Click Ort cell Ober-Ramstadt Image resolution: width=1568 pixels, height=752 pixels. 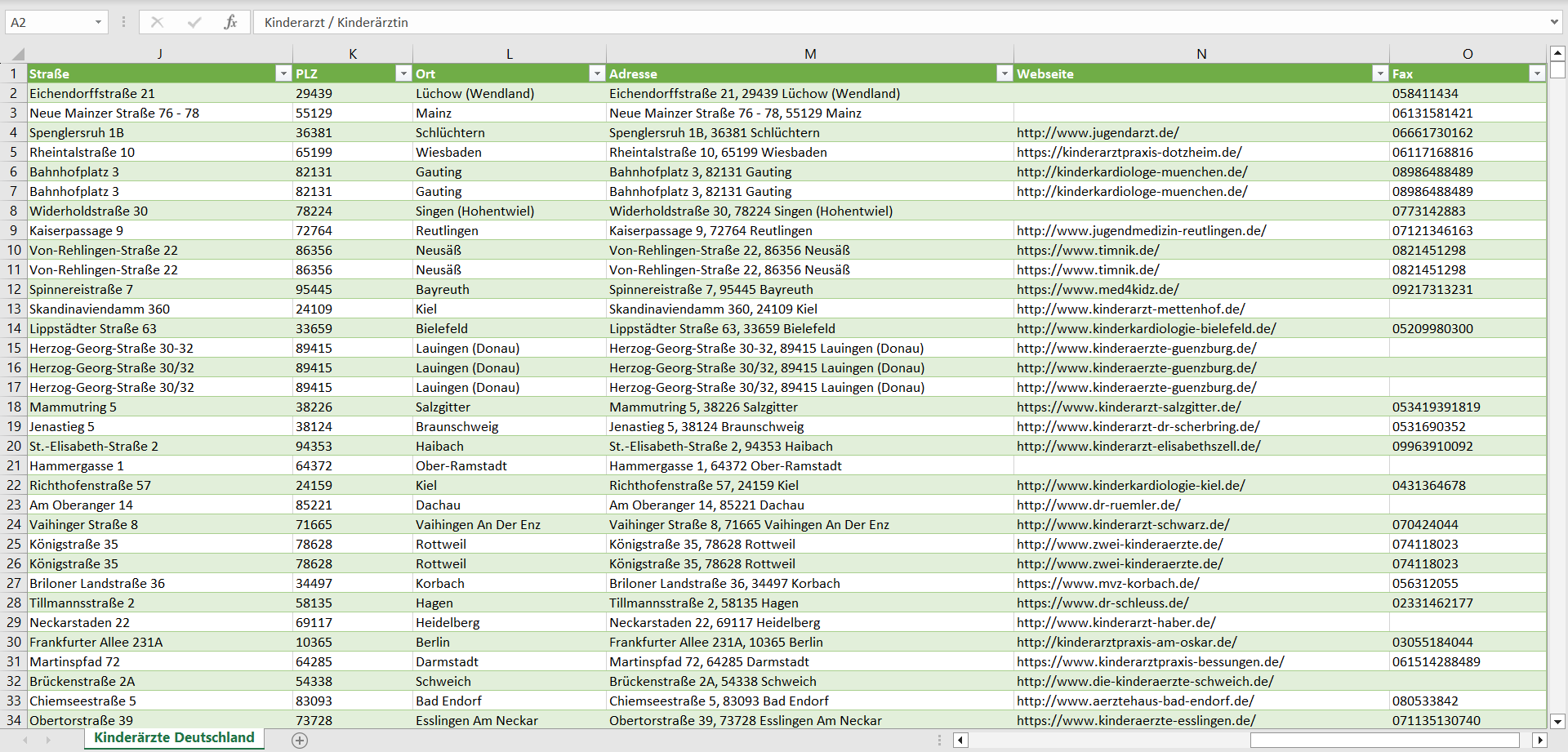510,465
